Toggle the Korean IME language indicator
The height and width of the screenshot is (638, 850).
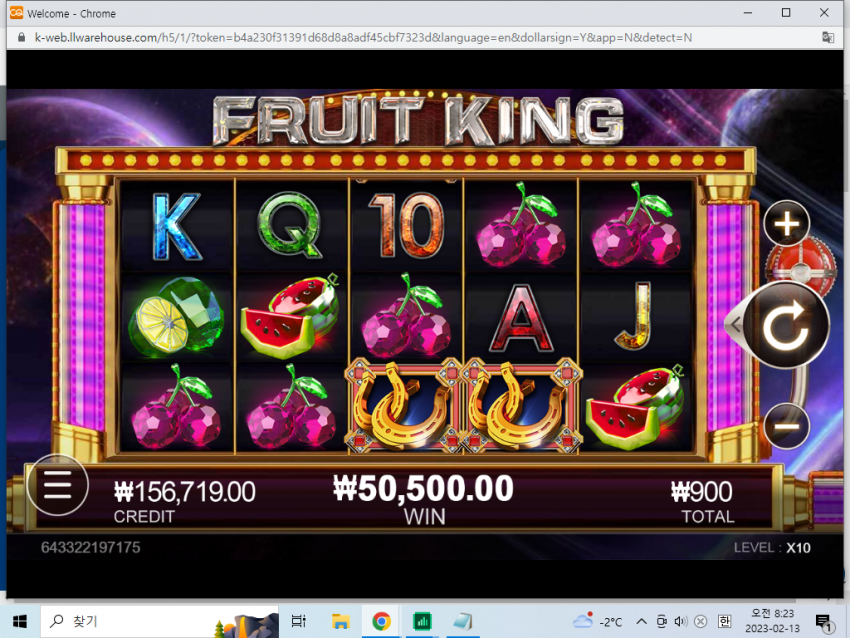click(724, 621)
